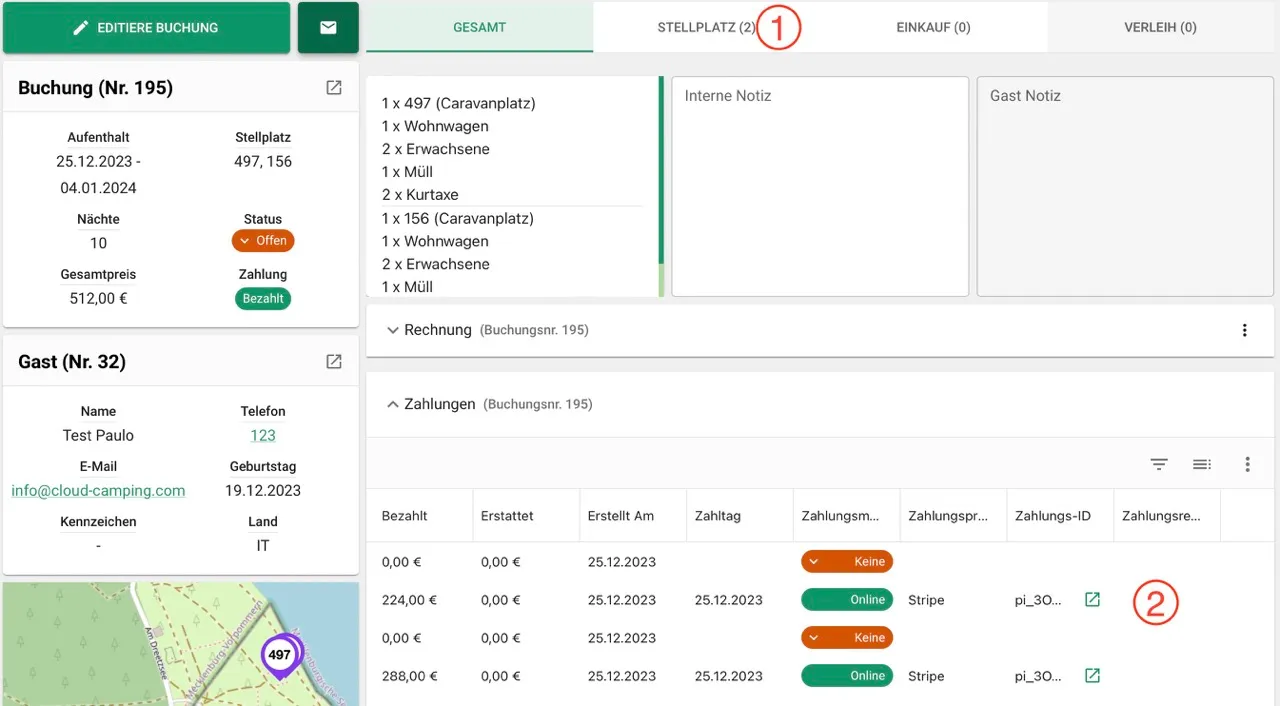Open Keine dropdown above 288,00 € row

pyautogui.click(x=847, y=638)
